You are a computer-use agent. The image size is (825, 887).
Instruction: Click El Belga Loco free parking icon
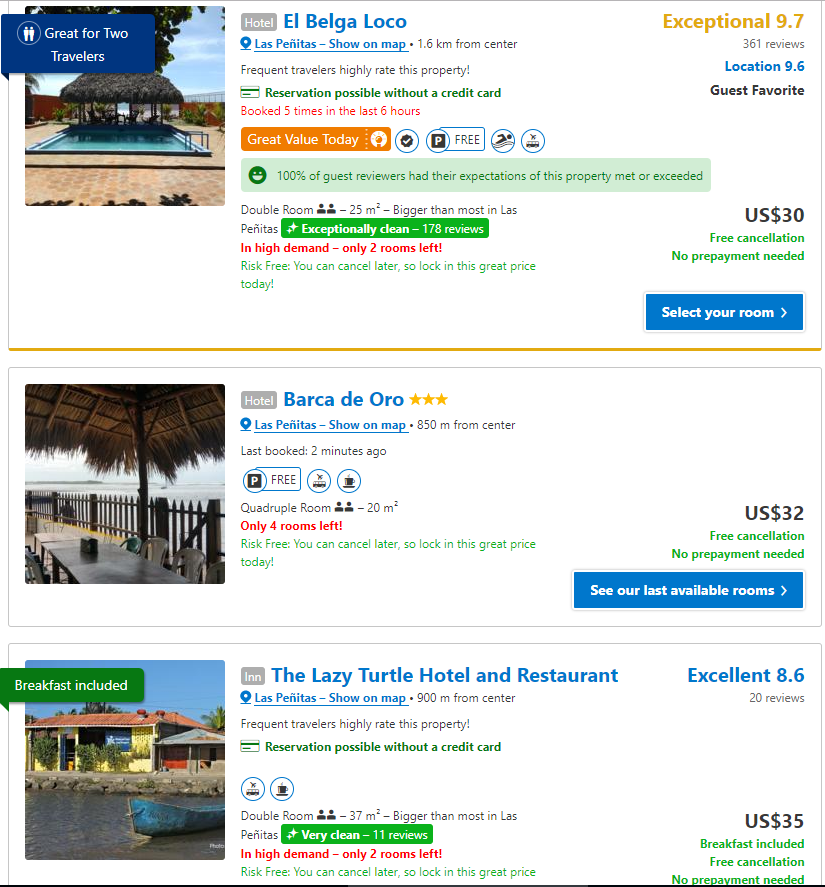point(437,141)
